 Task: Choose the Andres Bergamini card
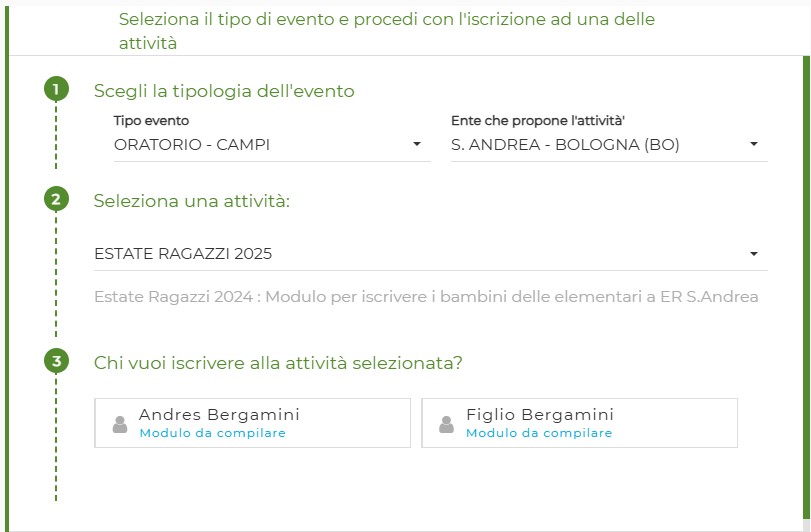coord(252,423)
